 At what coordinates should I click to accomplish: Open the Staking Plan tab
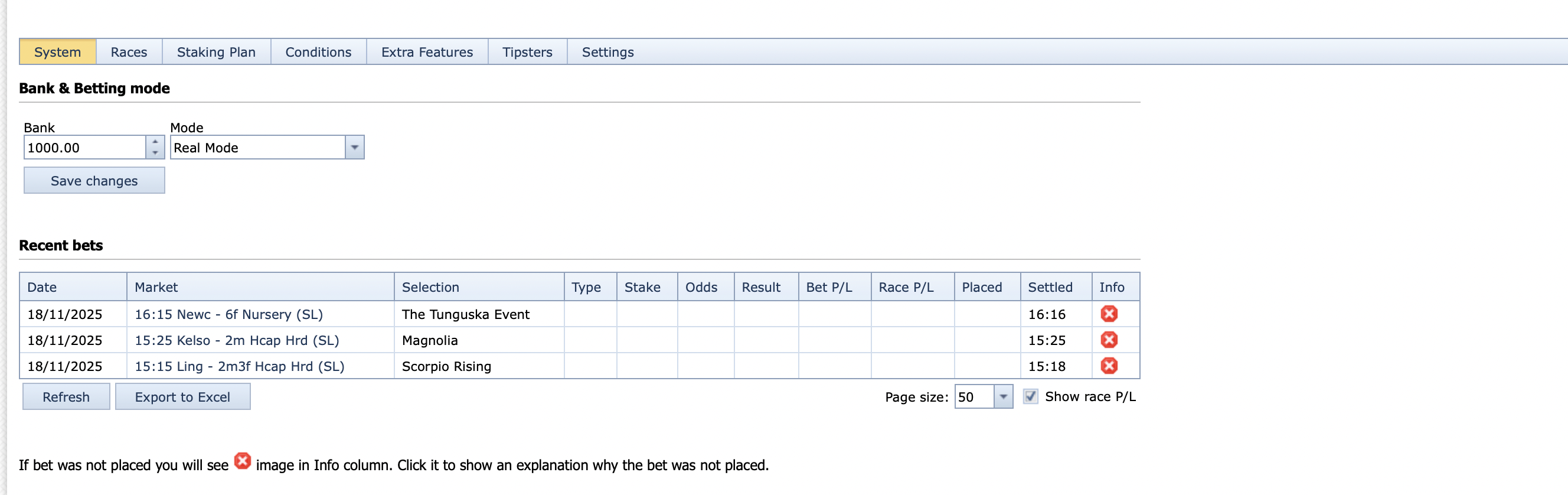click(x=216, y=53)
